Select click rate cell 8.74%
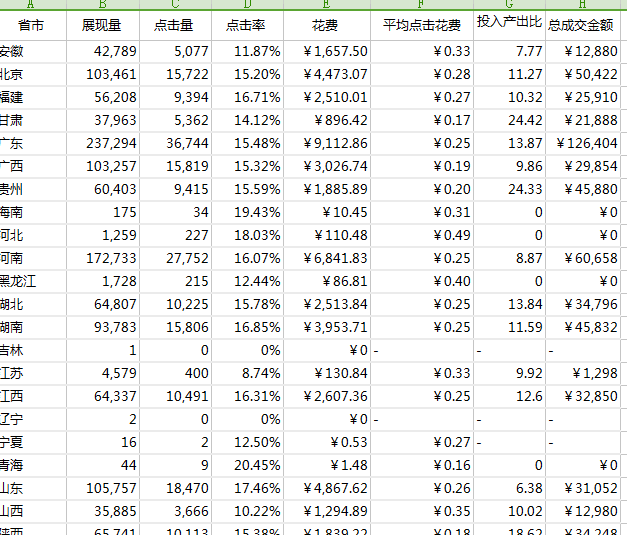 tap(247, 373)
